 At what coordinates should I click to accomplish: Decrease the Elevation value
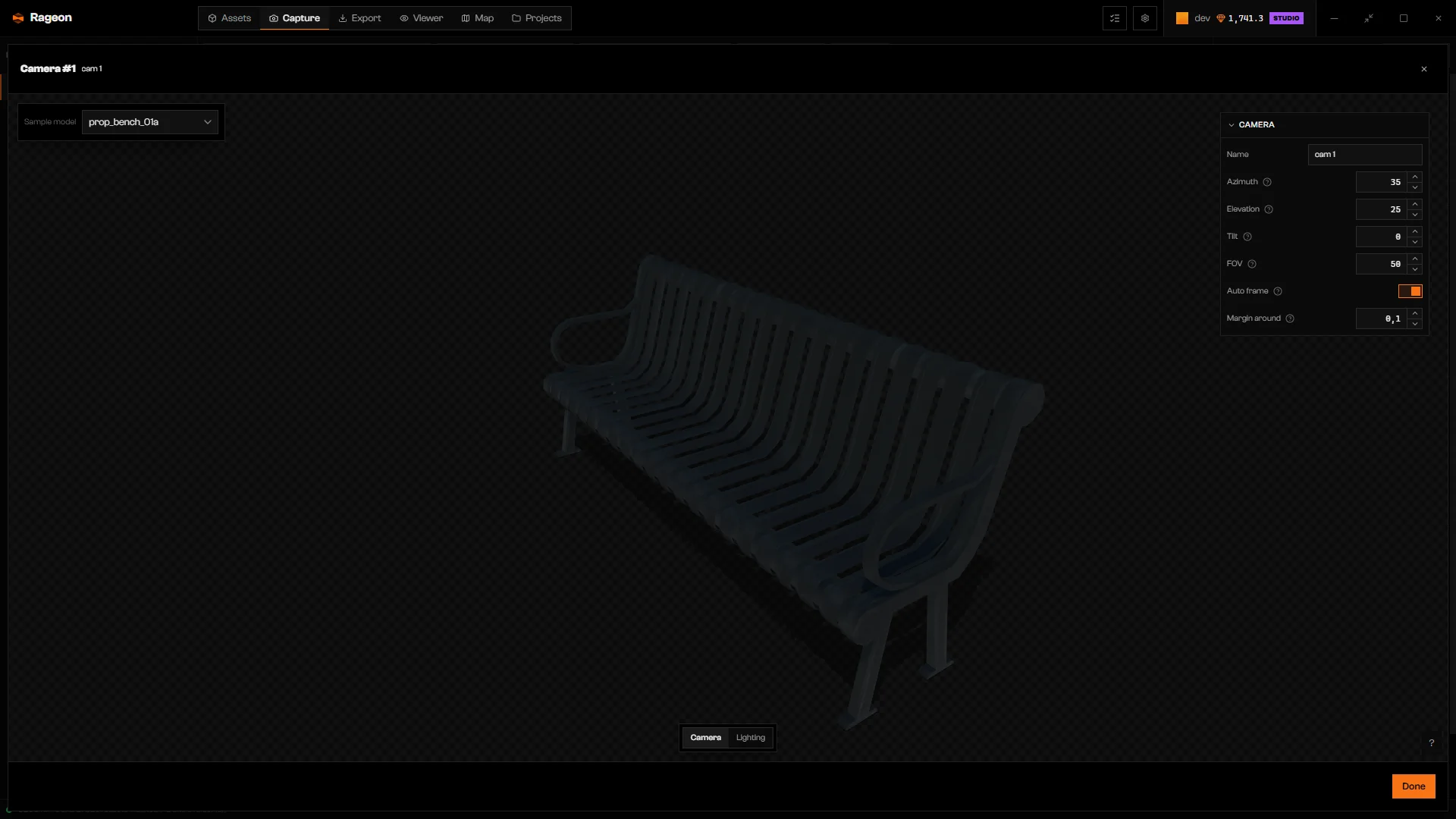point(1414,215)
